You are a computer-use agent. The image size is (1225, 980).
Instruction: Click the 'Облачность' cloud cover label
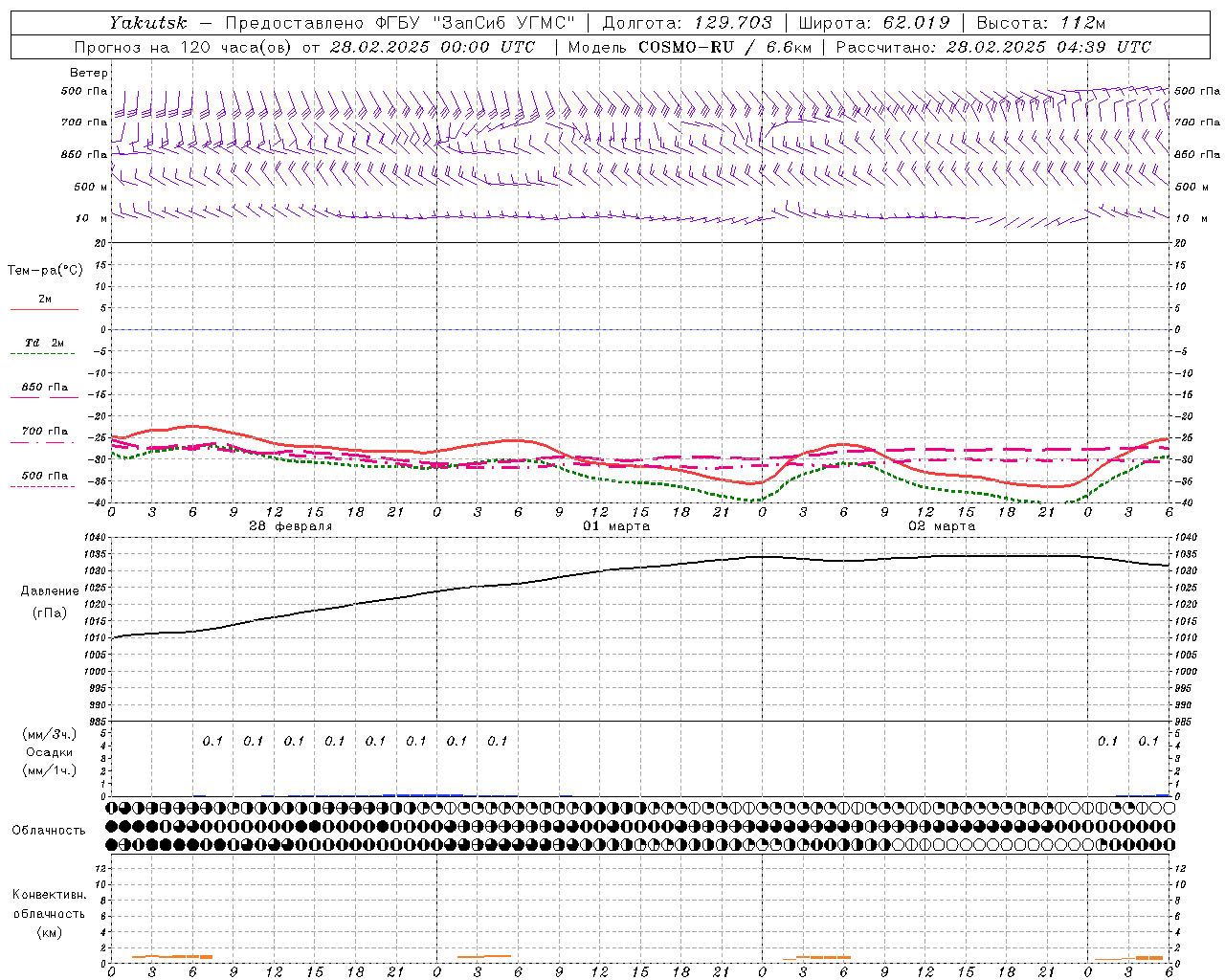49,831
